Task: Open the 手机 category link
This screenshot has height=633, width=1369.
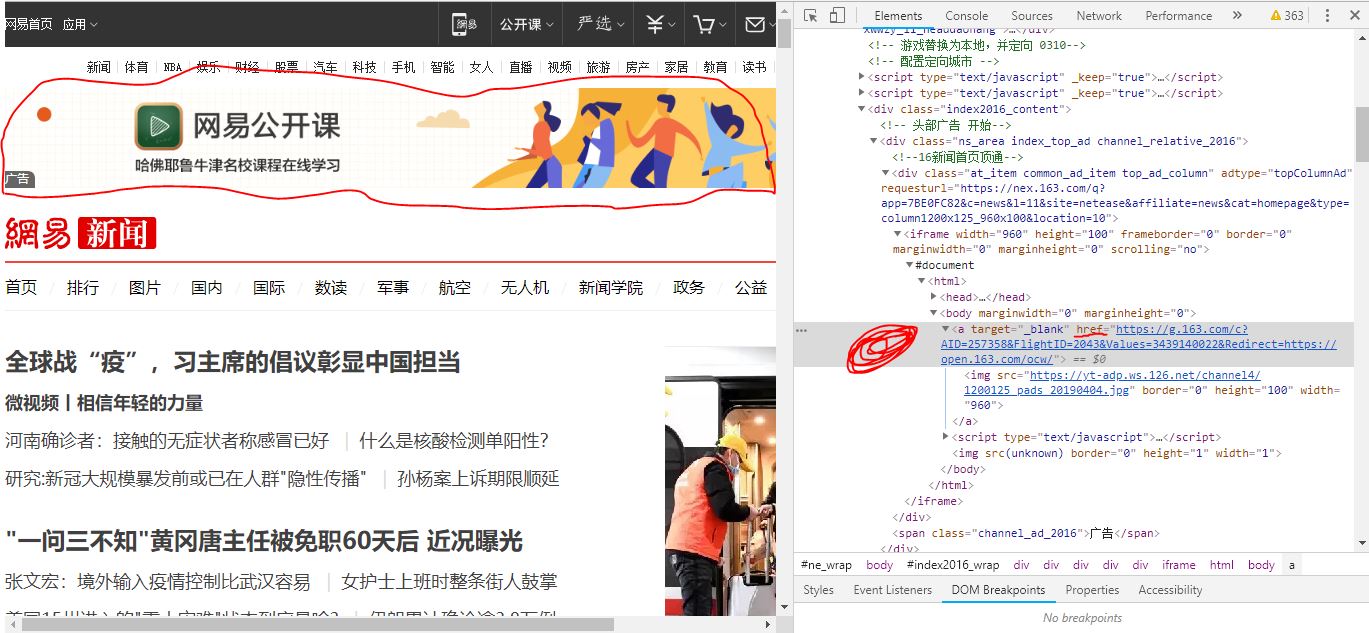Action: point(403,67)
